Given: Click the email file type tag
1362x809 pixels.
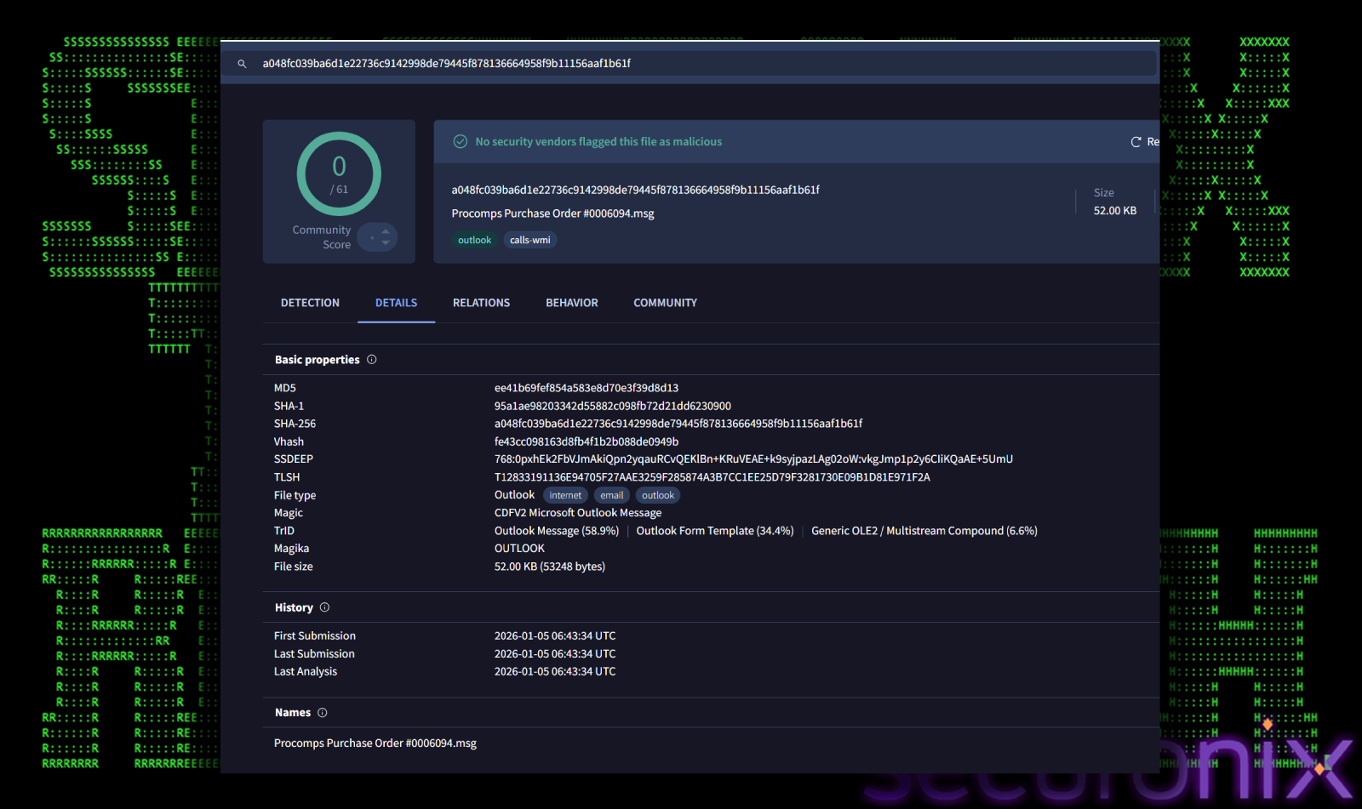Looking at the screenshot, I should click(611, 495).
